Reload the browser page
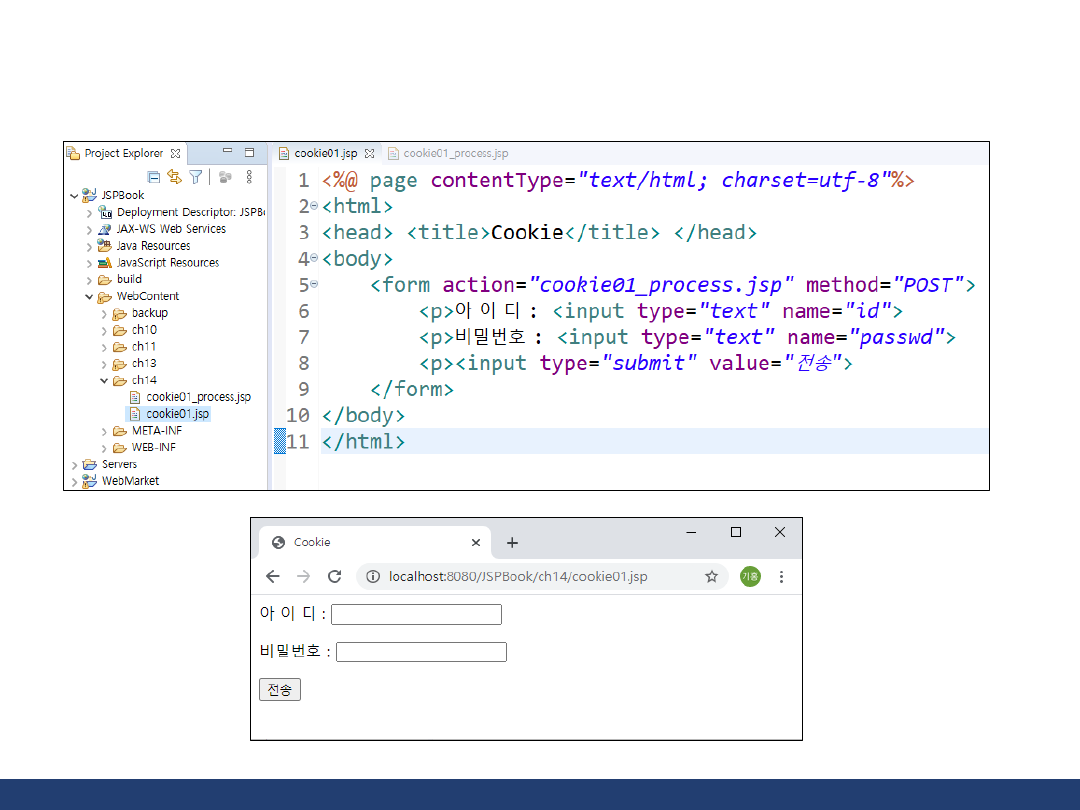Viewport: 1080px width, 810px height. point(335,577)
